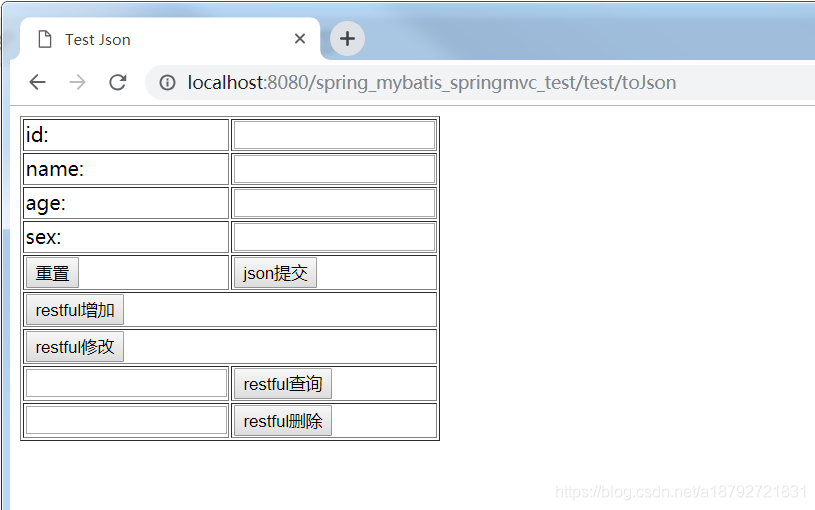Screen dimensions: 815x510
Task: Click the page icon on Test Json tab
Action: coord(45,39)
